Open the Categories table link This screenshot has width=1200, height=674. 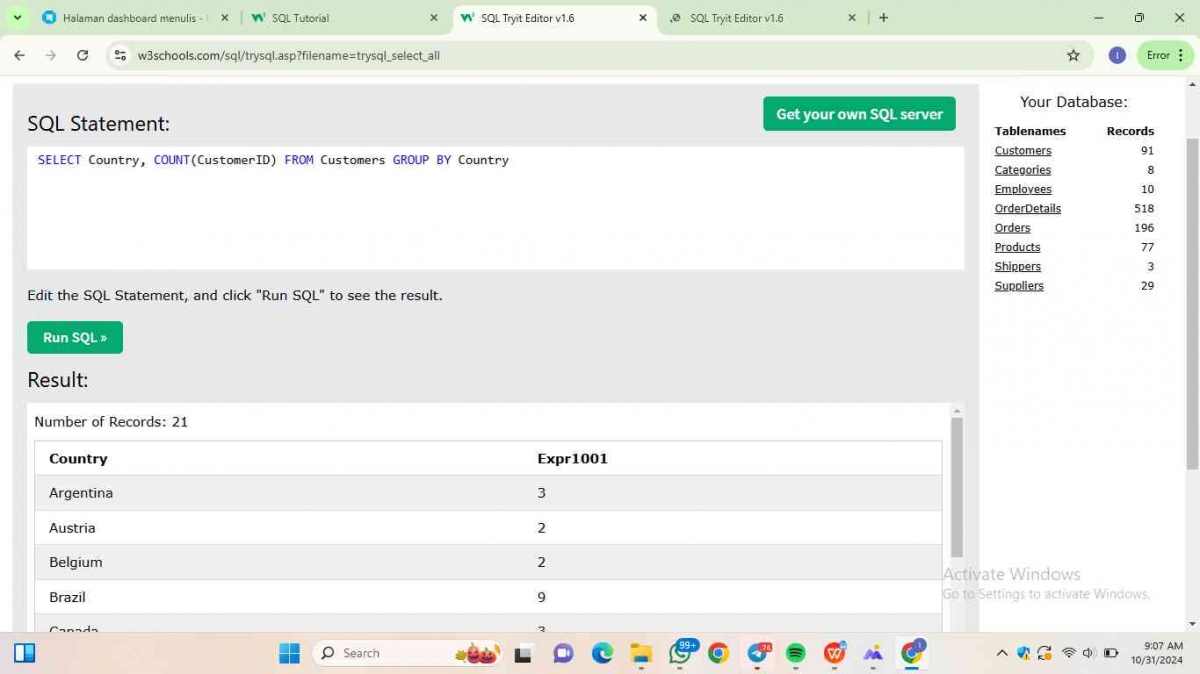(x=1022, y=170)
